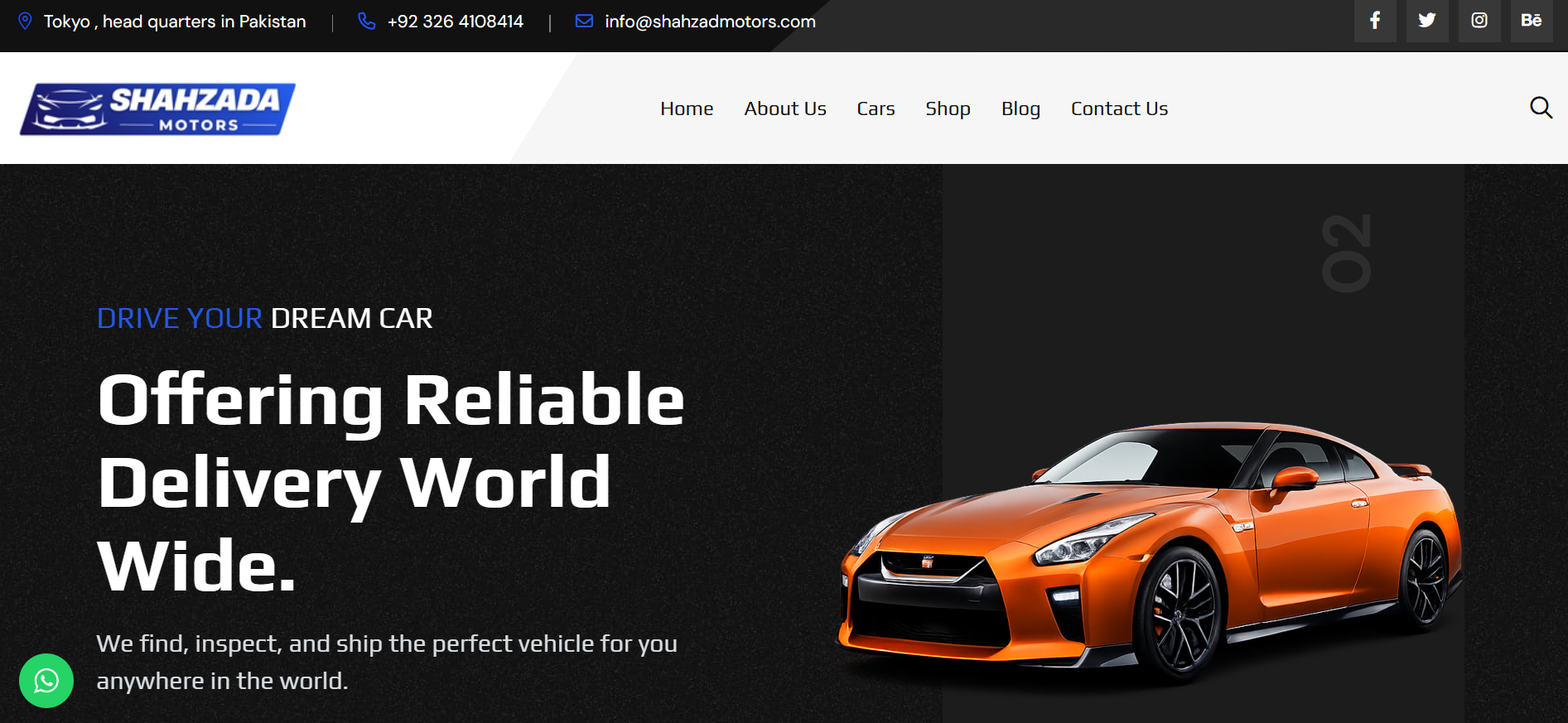This screenshot has height=723, width=1568.
Task: Click the Shahzada Motors logo
Action: click(x=157, y=108)
